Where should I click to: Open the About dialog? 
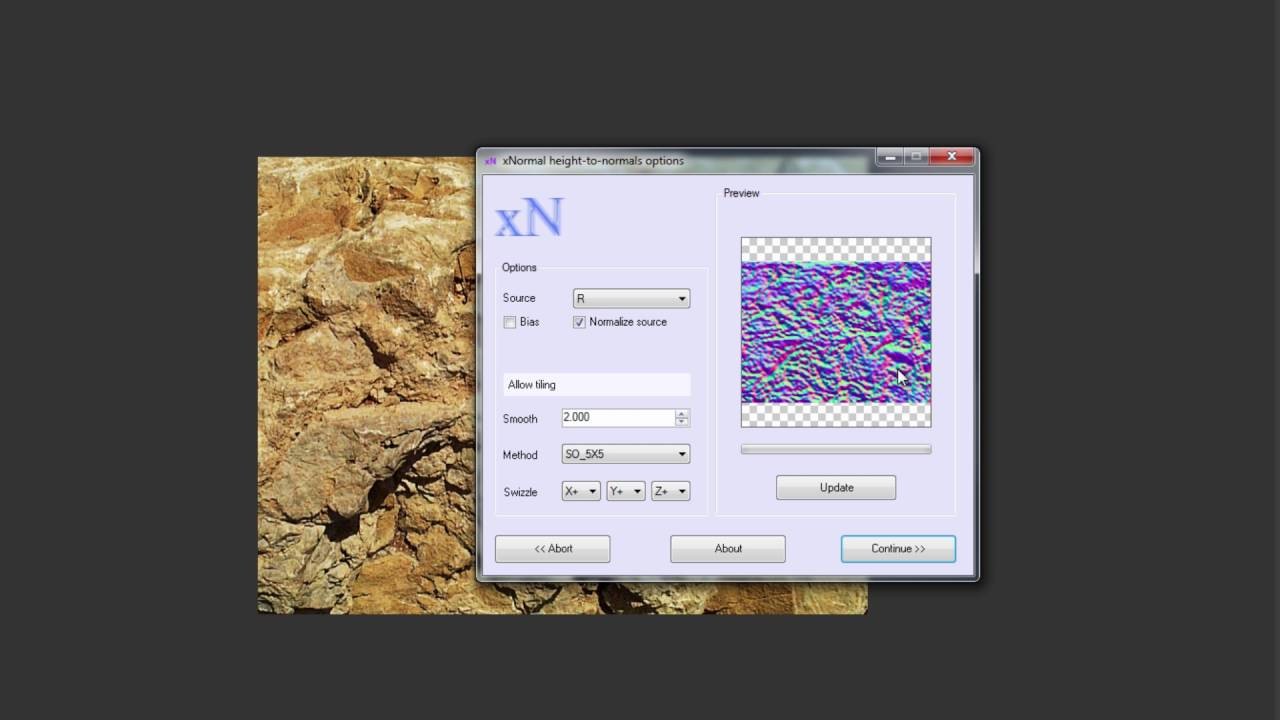pyautogui.click(x=728, y=549)
